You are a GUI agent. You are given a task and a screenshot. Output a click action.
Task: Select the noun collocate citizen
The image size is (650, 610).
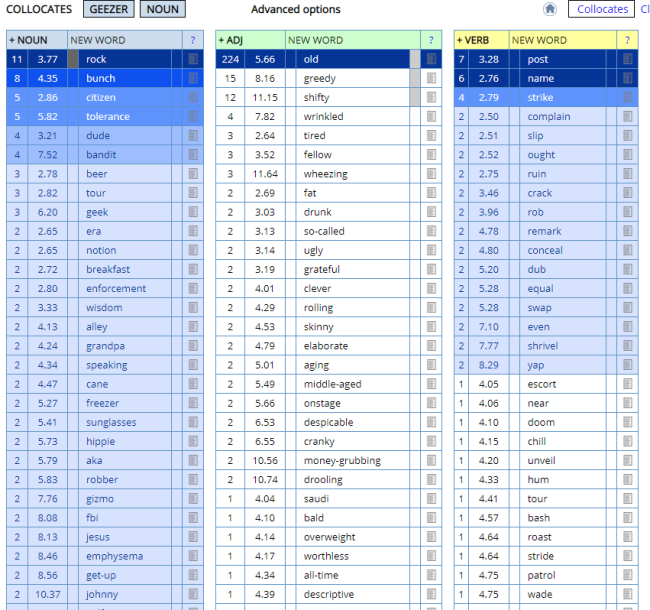(x=101, y=97)
